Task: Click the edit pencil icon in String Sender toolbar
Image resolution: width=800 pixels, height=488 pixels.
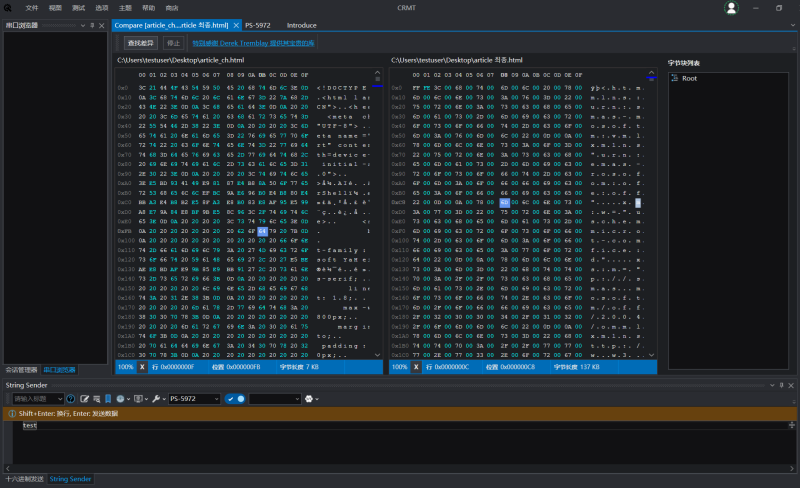Action: (x=84, y=399)
